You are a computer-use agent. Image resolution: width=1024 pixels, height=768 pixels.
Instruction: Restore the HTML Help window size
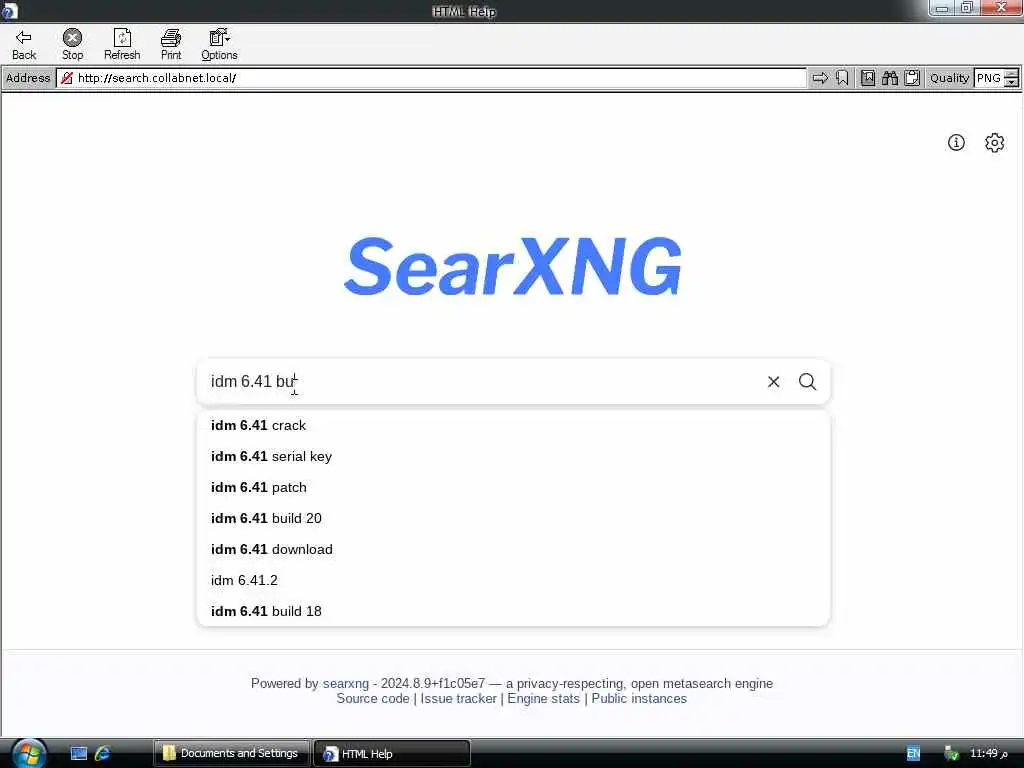pyautogui.click(x=967, y=8)
